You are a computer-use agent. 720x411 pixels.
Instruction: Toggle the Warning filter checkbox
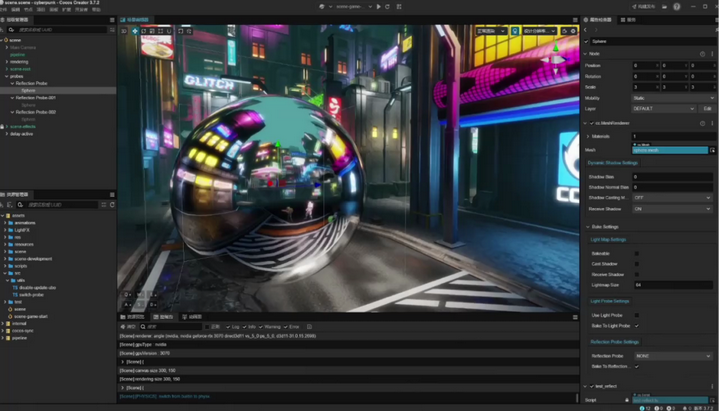click(261, 327)
